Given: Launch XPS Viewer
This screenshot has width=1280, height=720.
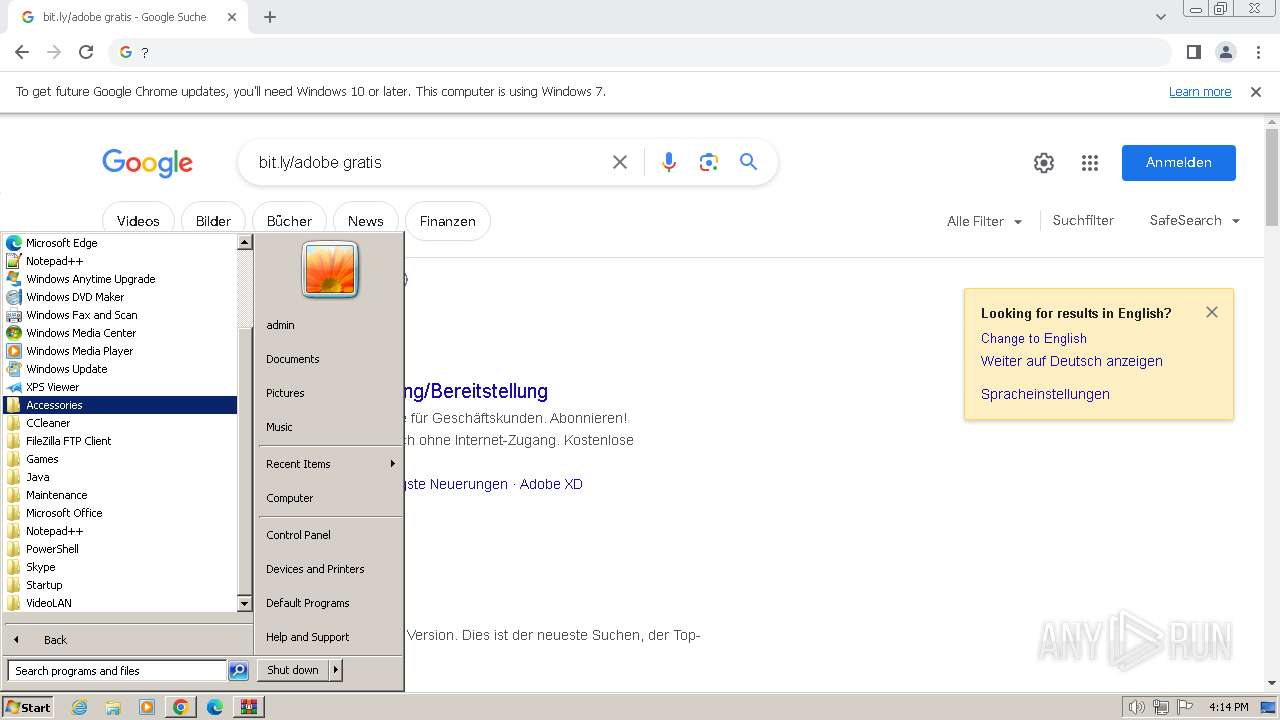Looking at the screenshot, I should [120, 387].
